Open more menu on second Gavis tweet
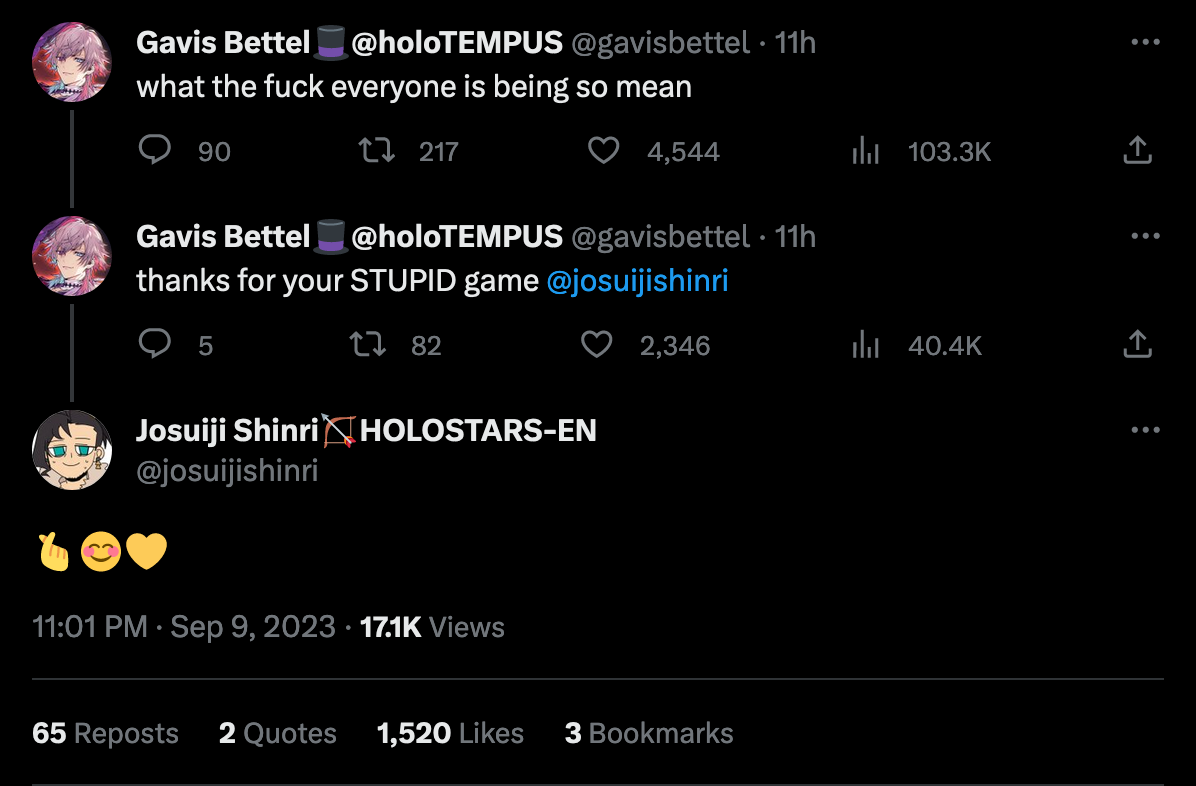This screenshot has height=786, width=1196. (x=1144, y=236)
